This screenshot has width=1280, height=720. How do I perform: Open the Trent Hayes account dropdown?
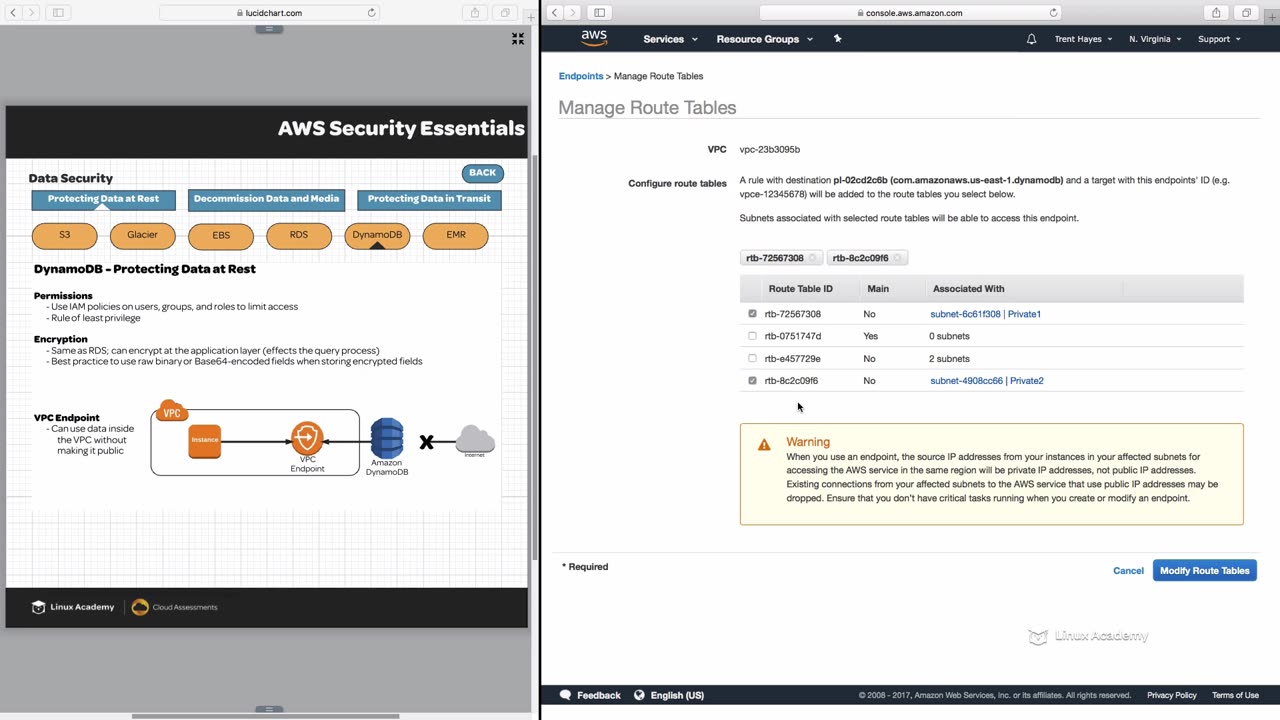tap(1083, 39)
